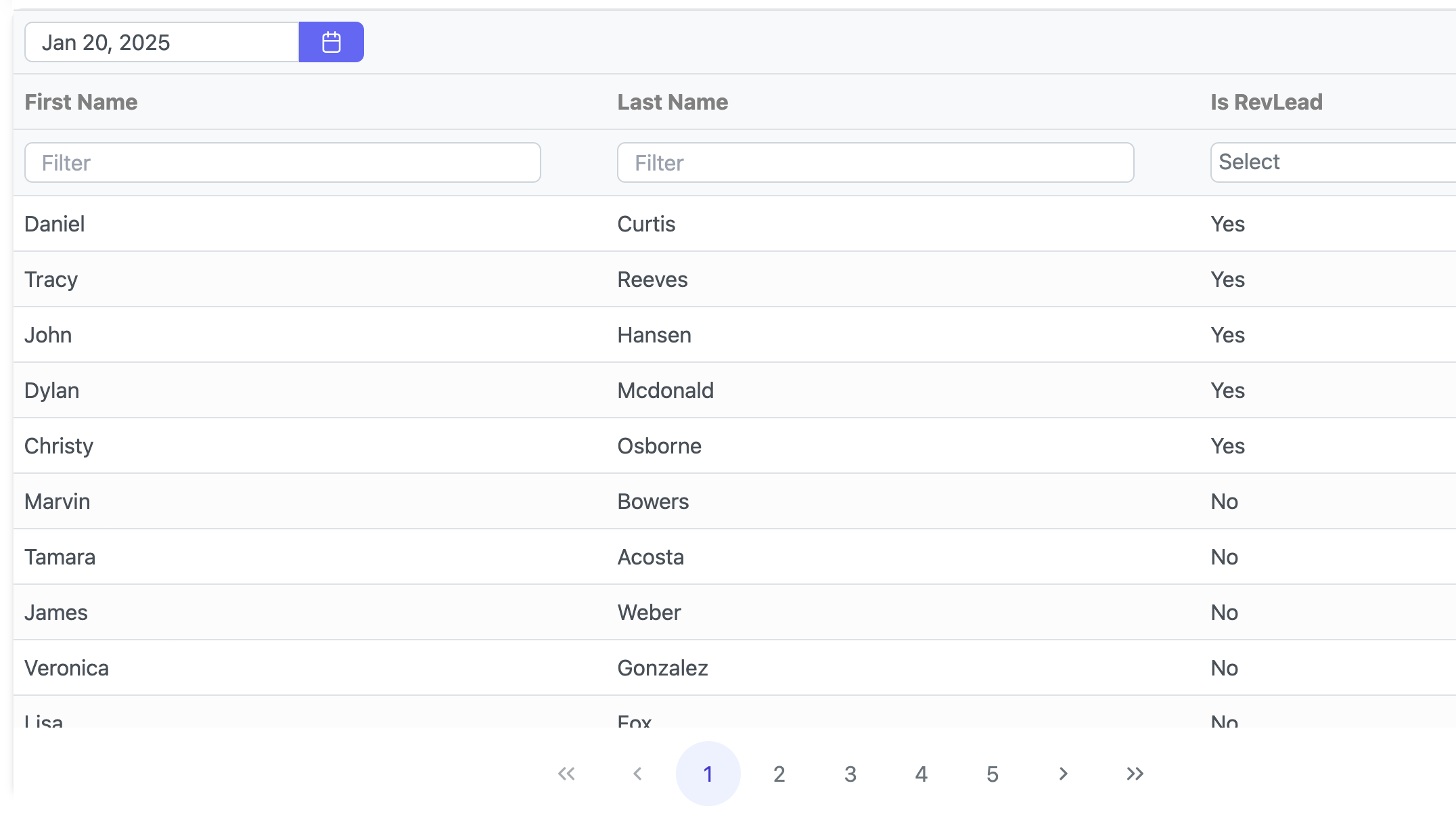The image size is (1456, 819).
Task: Go to page 2
Action: click(779, 774)
